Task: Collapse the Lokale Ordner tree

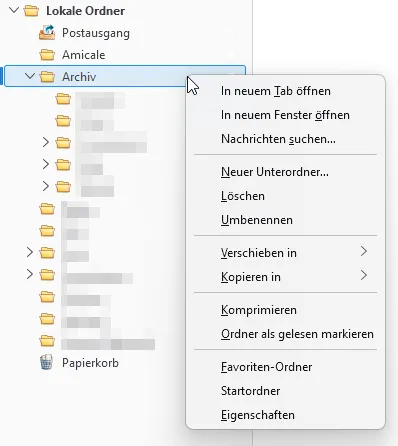Action: [x=14, y=10]
